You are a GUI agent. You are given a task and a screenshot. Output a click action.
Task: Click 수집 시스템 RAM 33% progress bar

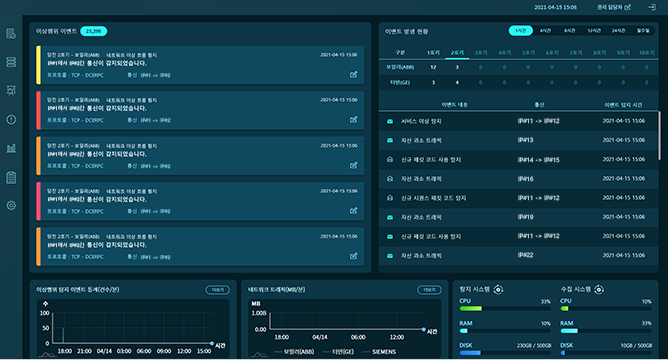pyautogui.click(x=606, y=331)
